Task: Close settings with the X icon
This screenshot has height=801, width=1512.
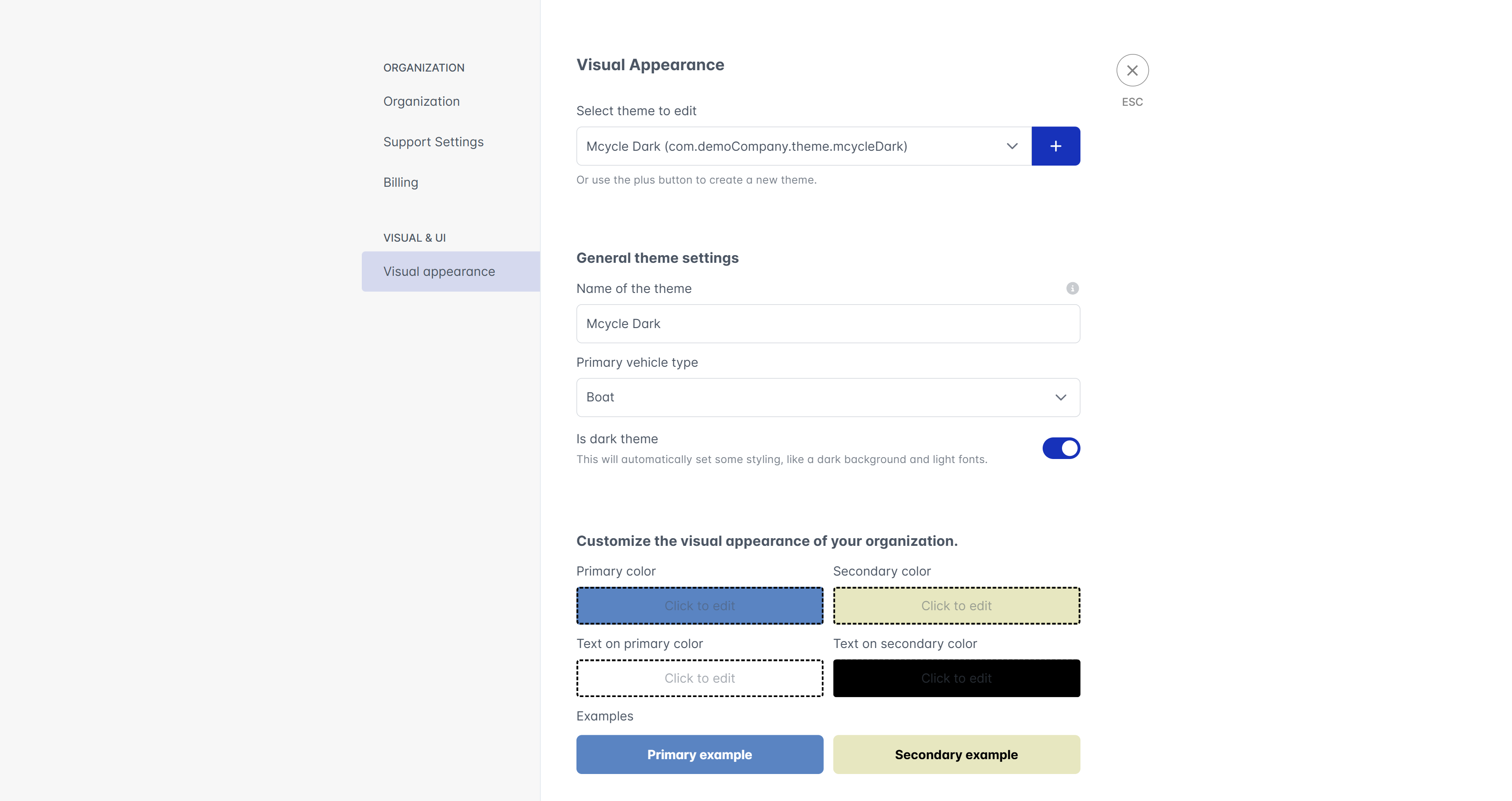Action: tap(1132, 70)
